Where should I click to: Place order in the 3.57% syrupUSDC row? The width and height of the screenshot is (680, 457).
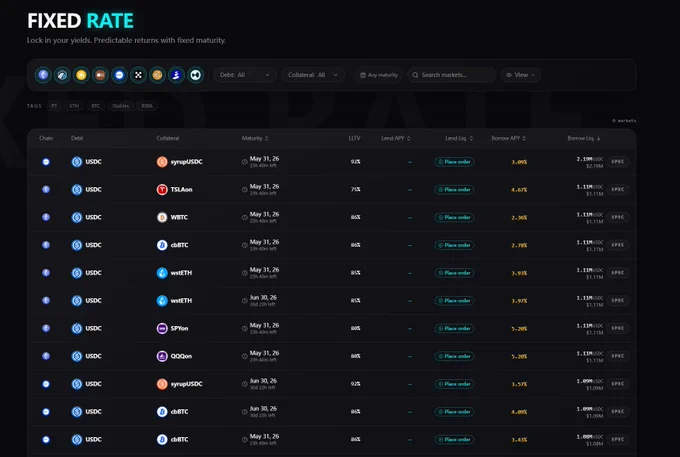click(x=454, y=384)
